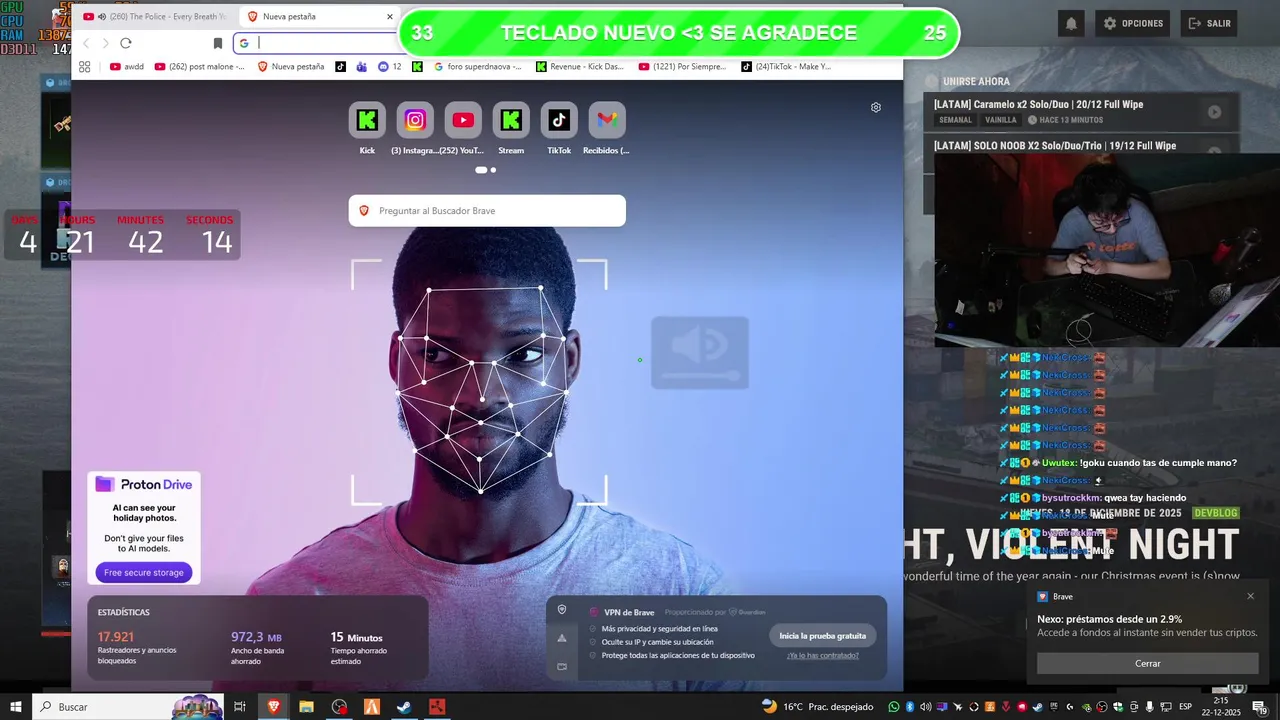Open the awdd YouTube bookmark

tap(127, 67)
